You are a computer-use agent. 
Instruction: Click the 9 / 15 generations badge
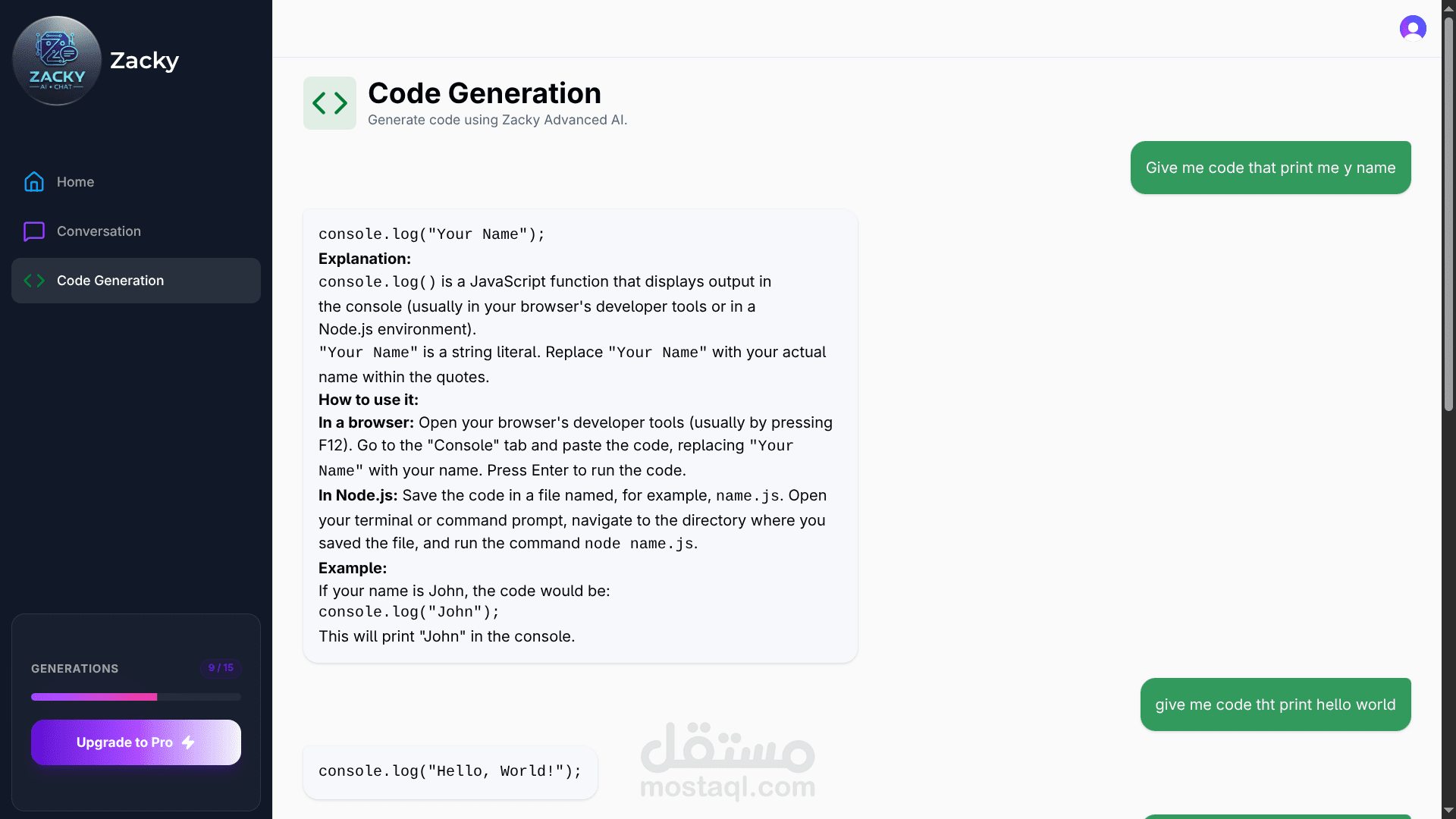pos(221,668)
